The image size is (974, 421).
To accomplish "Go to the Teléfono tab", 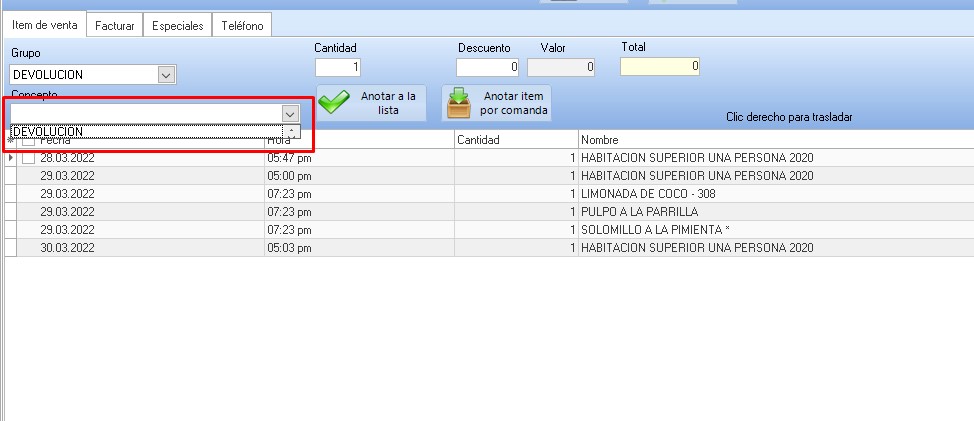I will 241,26.
